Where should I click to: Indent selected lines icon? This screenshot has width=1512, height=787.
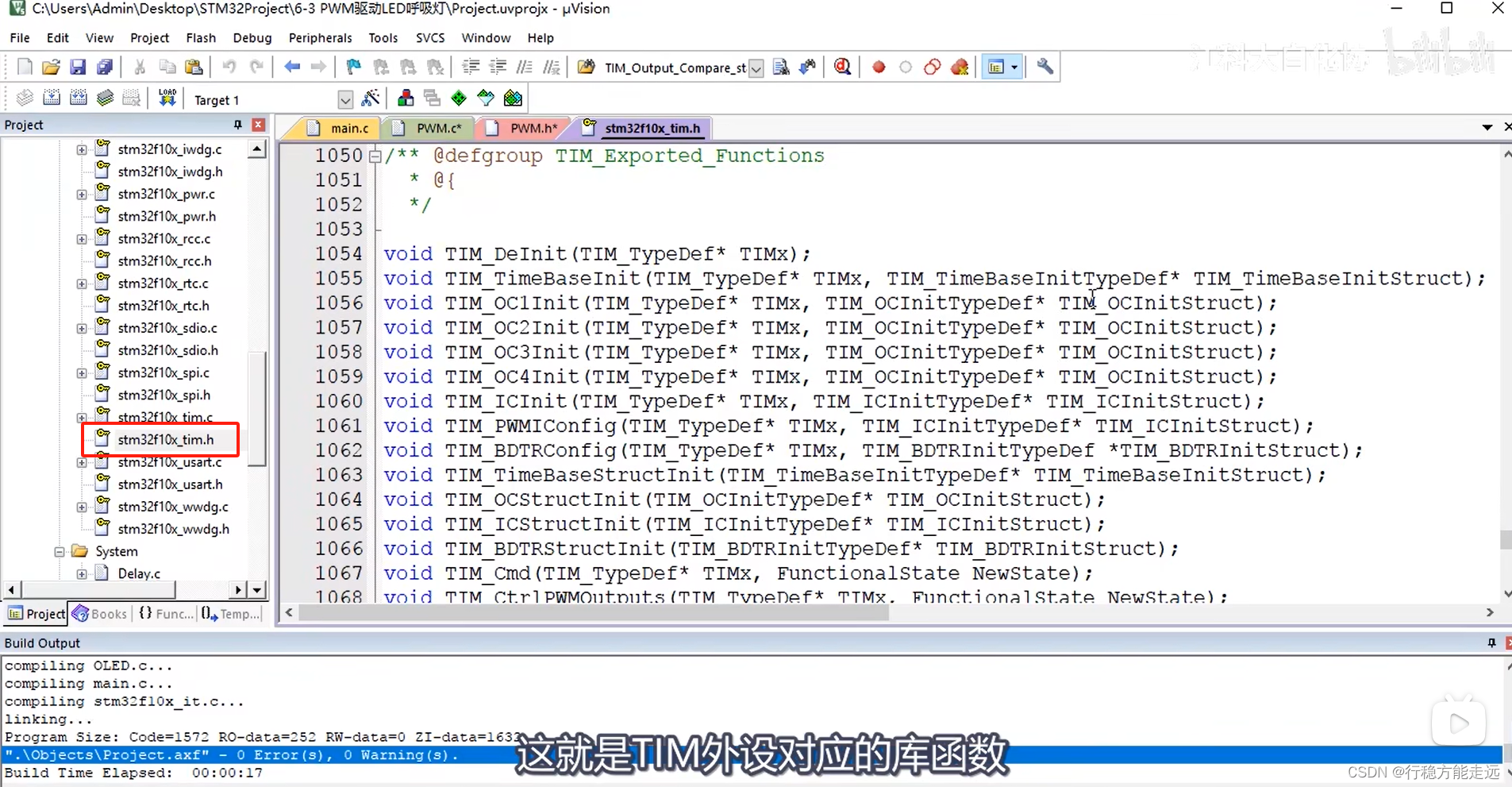471,67
